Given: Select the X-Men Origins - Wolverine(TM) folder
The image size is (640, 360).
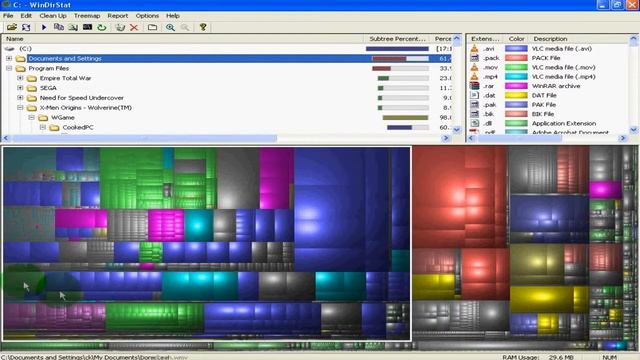Looking at the screenshot, I should pos(86,108).
